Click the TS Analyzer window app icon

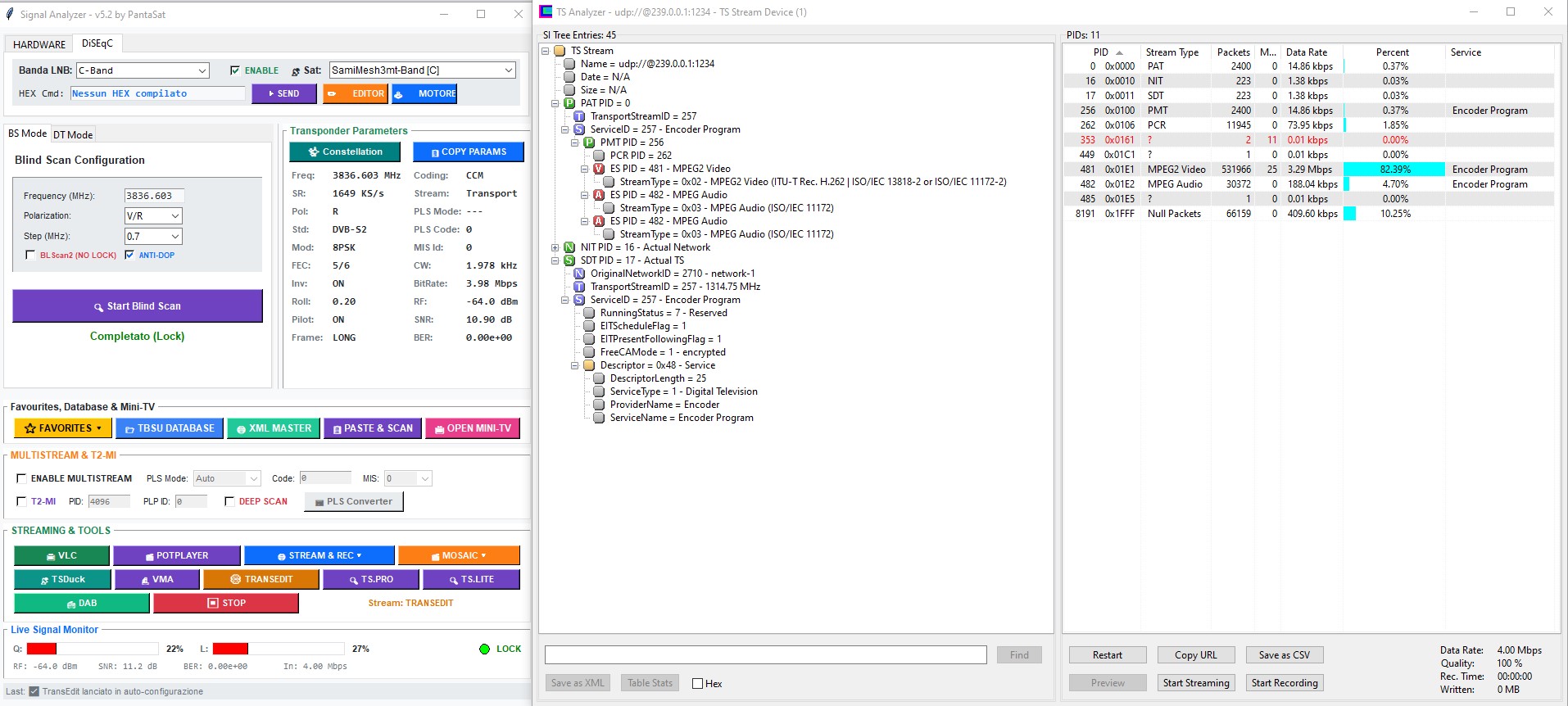pyautogui.click(x=546, y=11)
